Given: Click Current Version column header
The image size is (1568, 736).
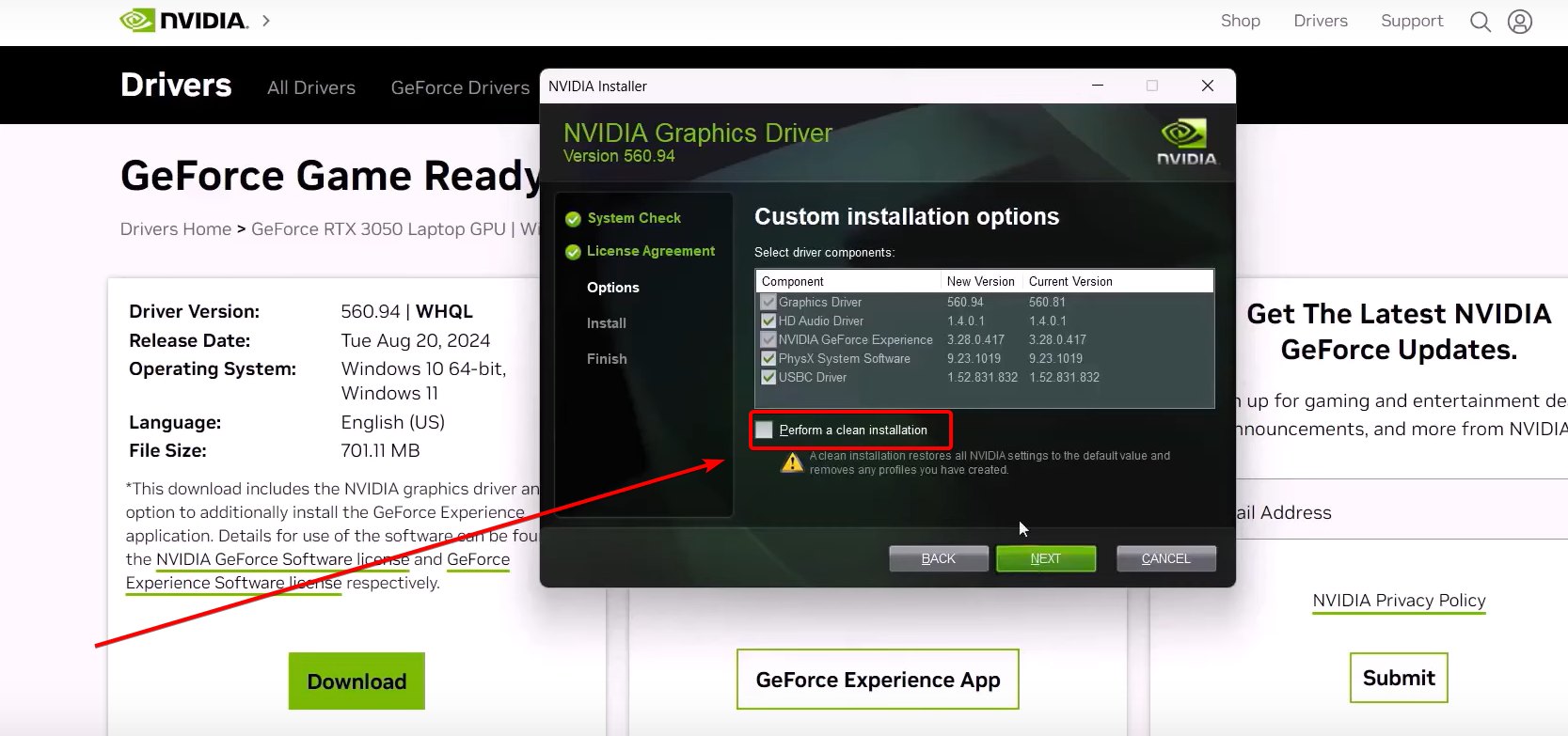Looking at the screenshot, I should click(1070, 281).
